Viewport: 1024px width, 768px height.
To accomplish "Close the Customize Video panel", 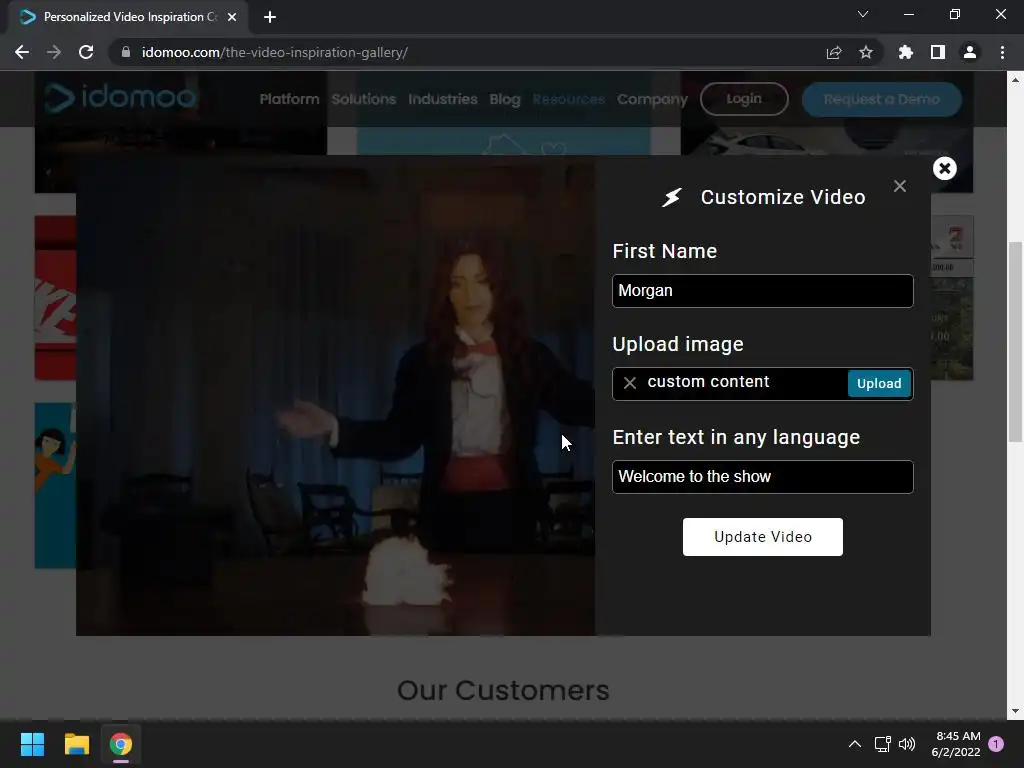I will coord(900,186).
